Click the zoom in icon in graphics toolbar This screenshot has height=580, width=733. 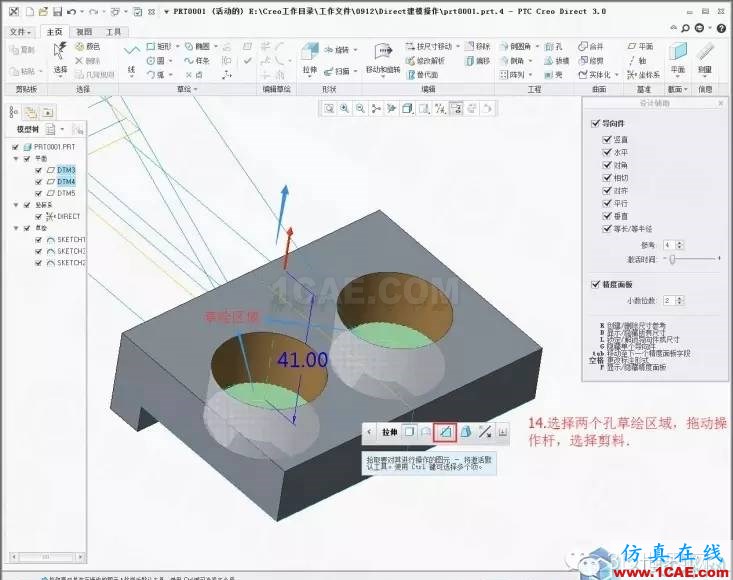coord(345,108)
